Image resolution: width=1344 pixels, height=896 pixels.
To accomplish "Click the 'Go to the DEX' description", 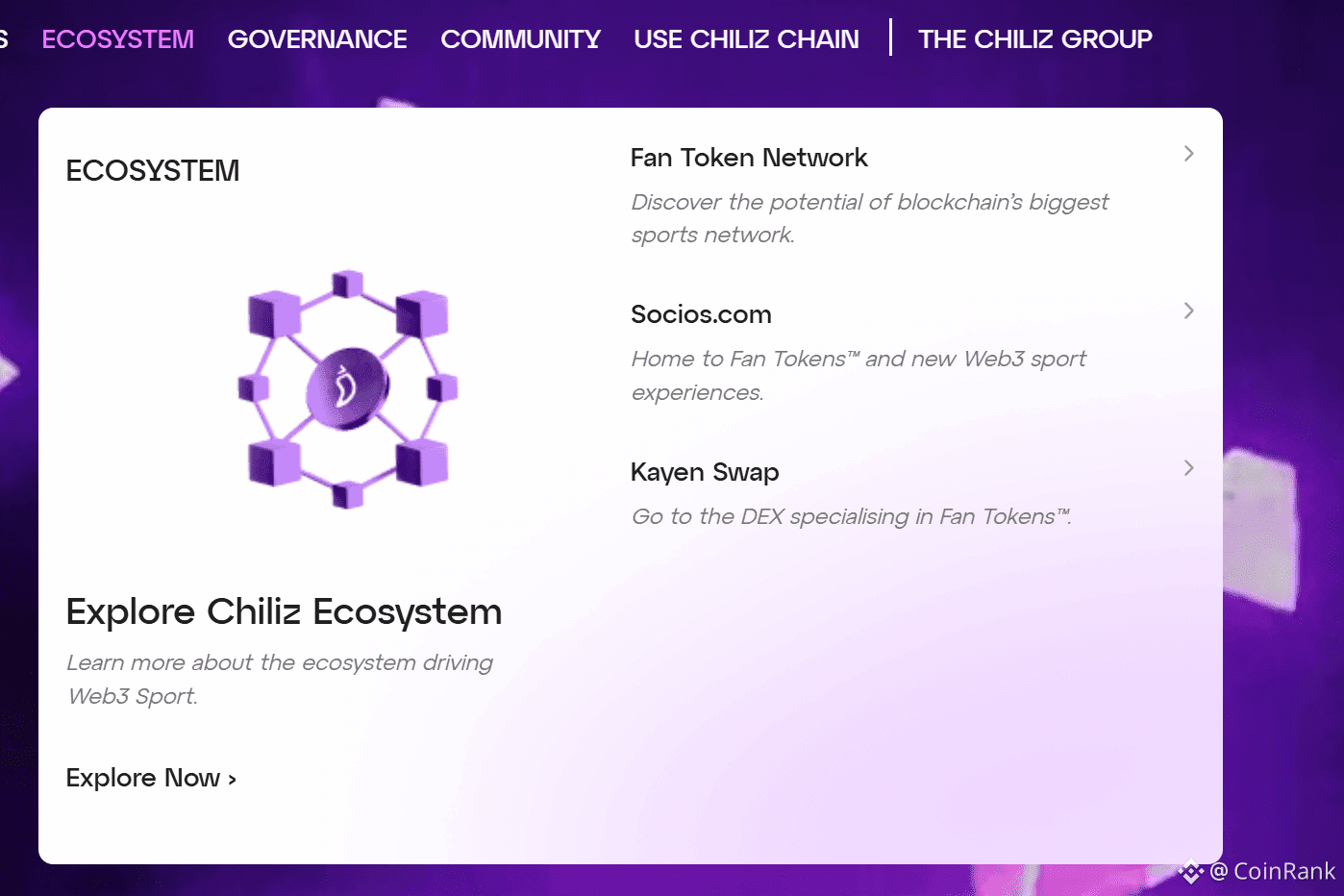I will [x=851, y=517].
